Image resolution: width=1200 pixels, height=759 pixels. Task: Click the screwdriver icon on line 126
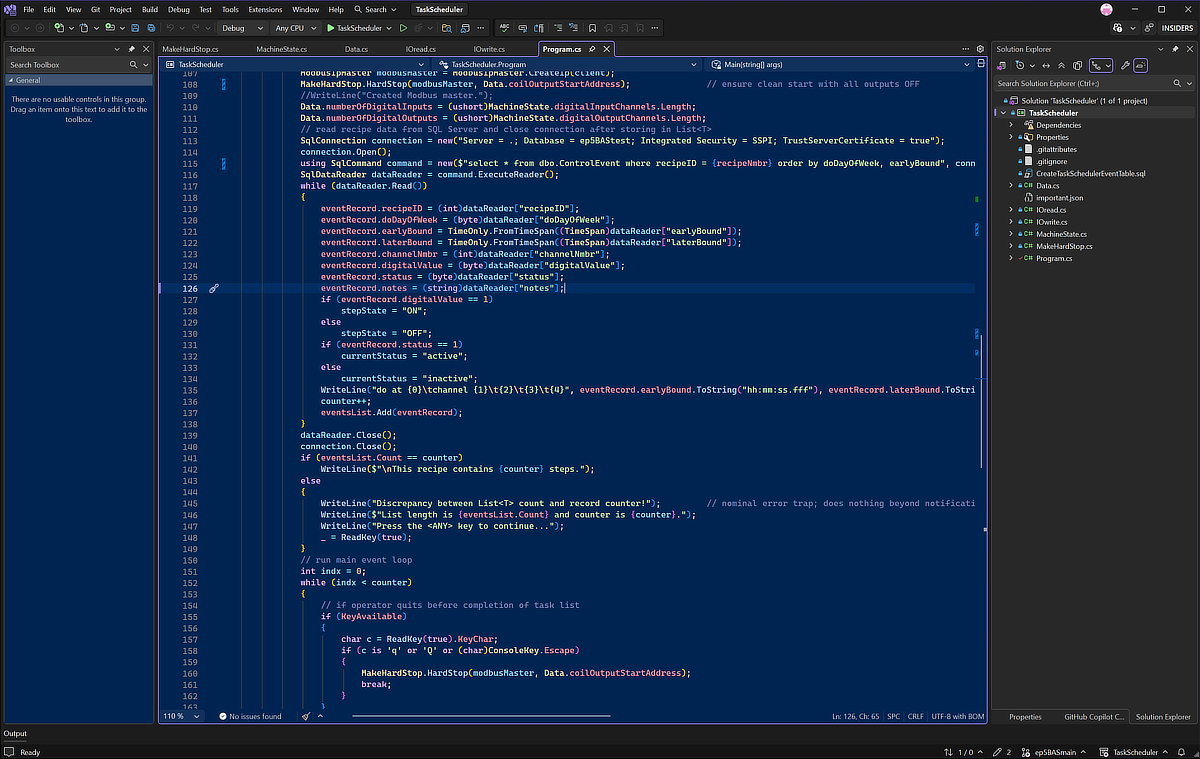coord(213,288)
